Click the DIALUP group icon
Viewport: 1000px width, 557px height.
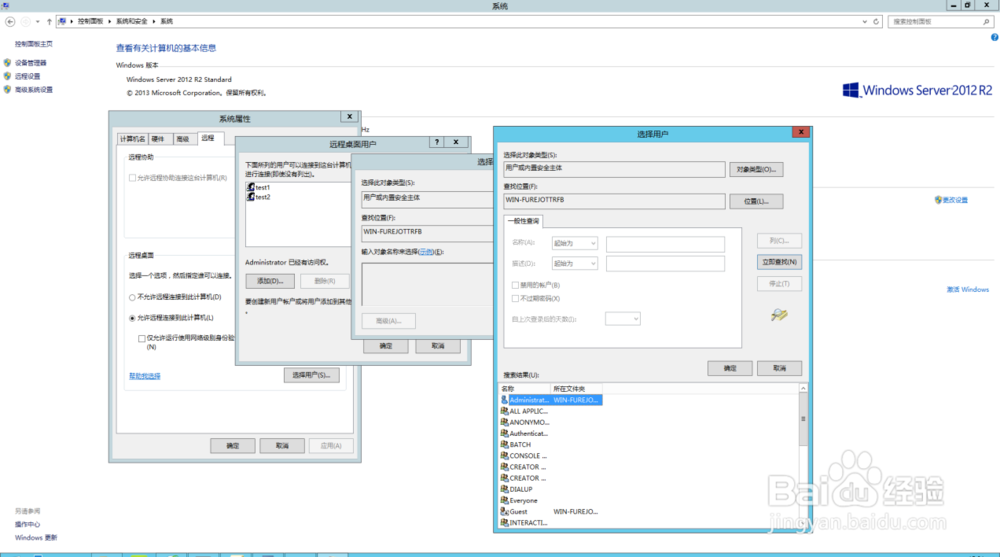tap(504, 489)
